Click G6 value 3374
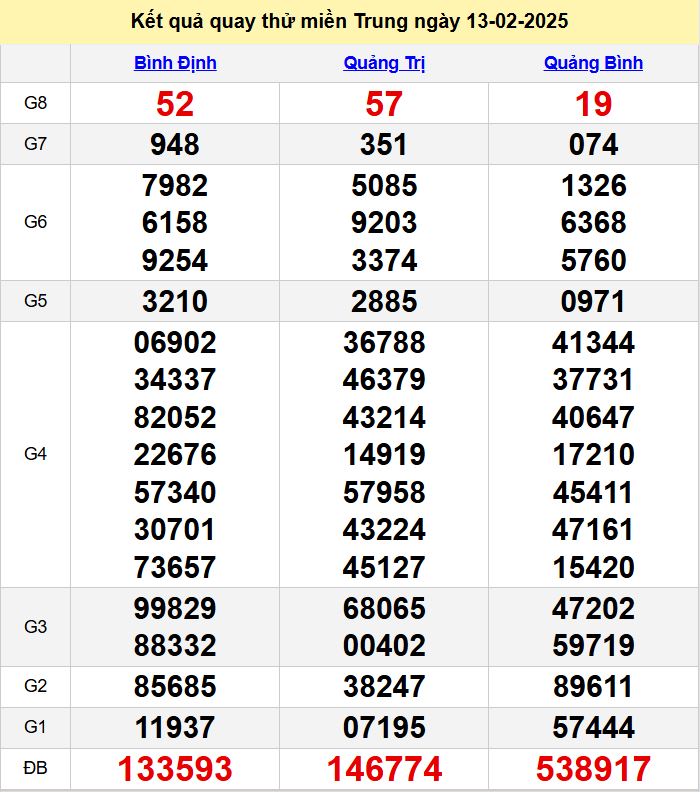Screen dimensions: 700x792 (384, 261)
